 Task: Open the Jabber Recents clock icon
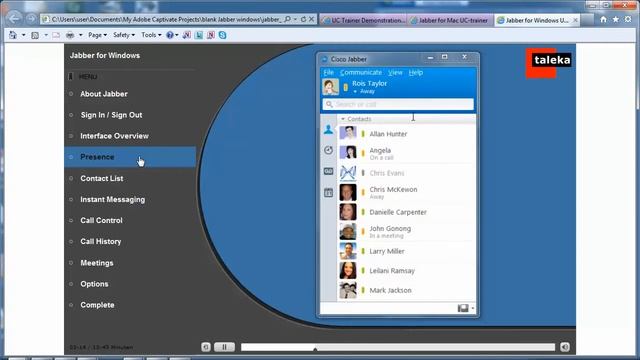click(328, 150)
